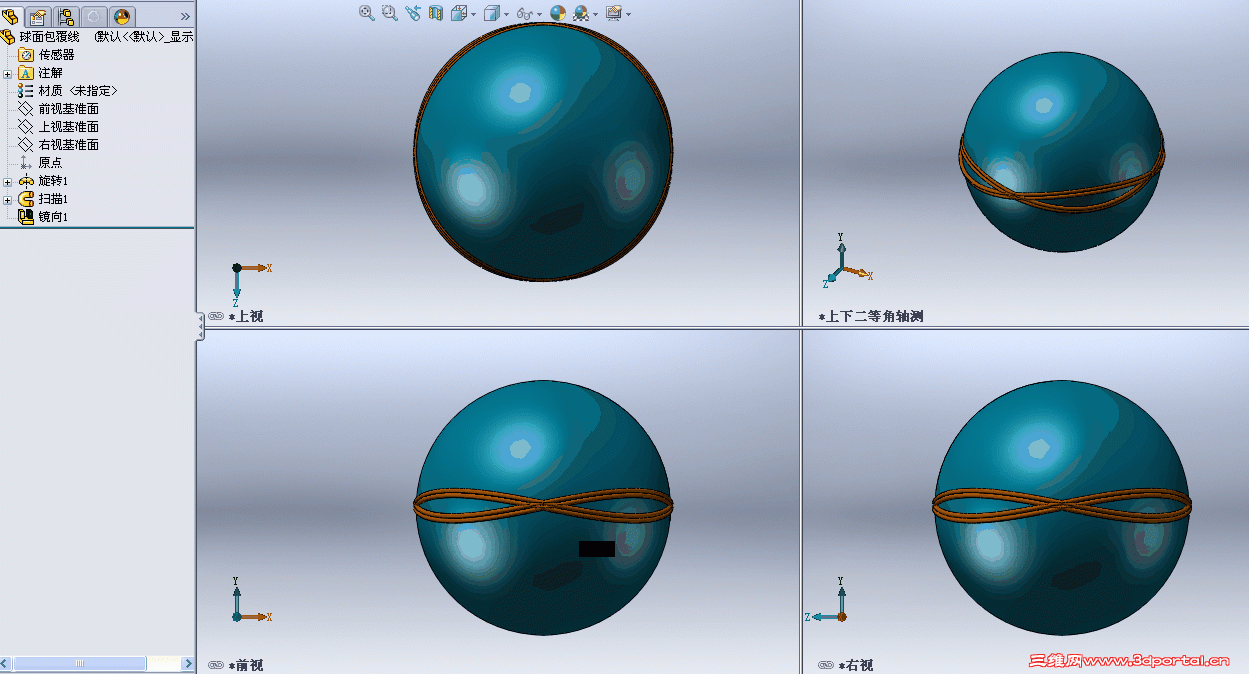Image resolution: width=1249 pixels, height=674 pixels.
Task: Toggle link icon beside *右视 label
Action: coord(826,665)
